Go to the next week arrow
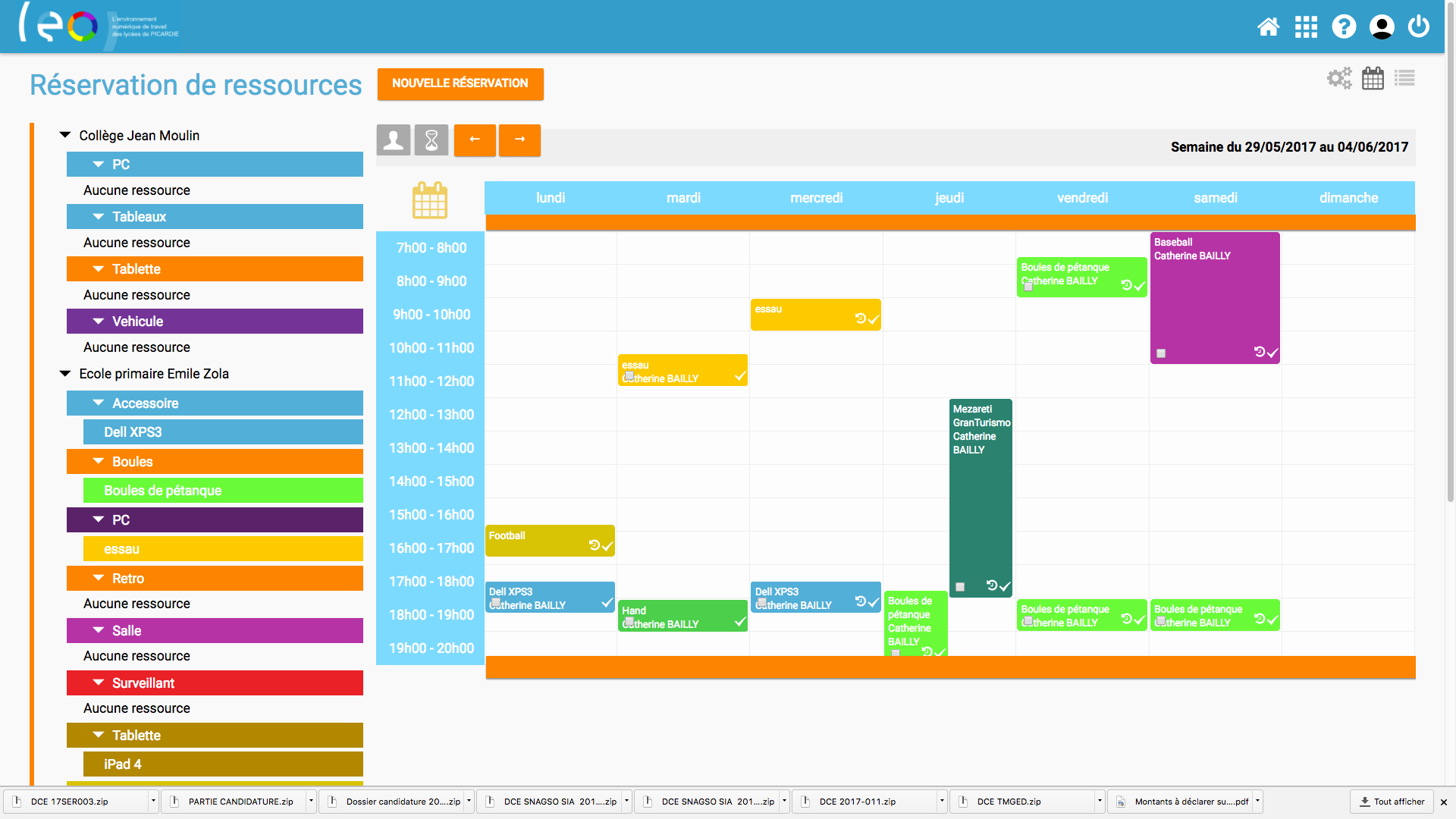 click(x=519, y=140)
